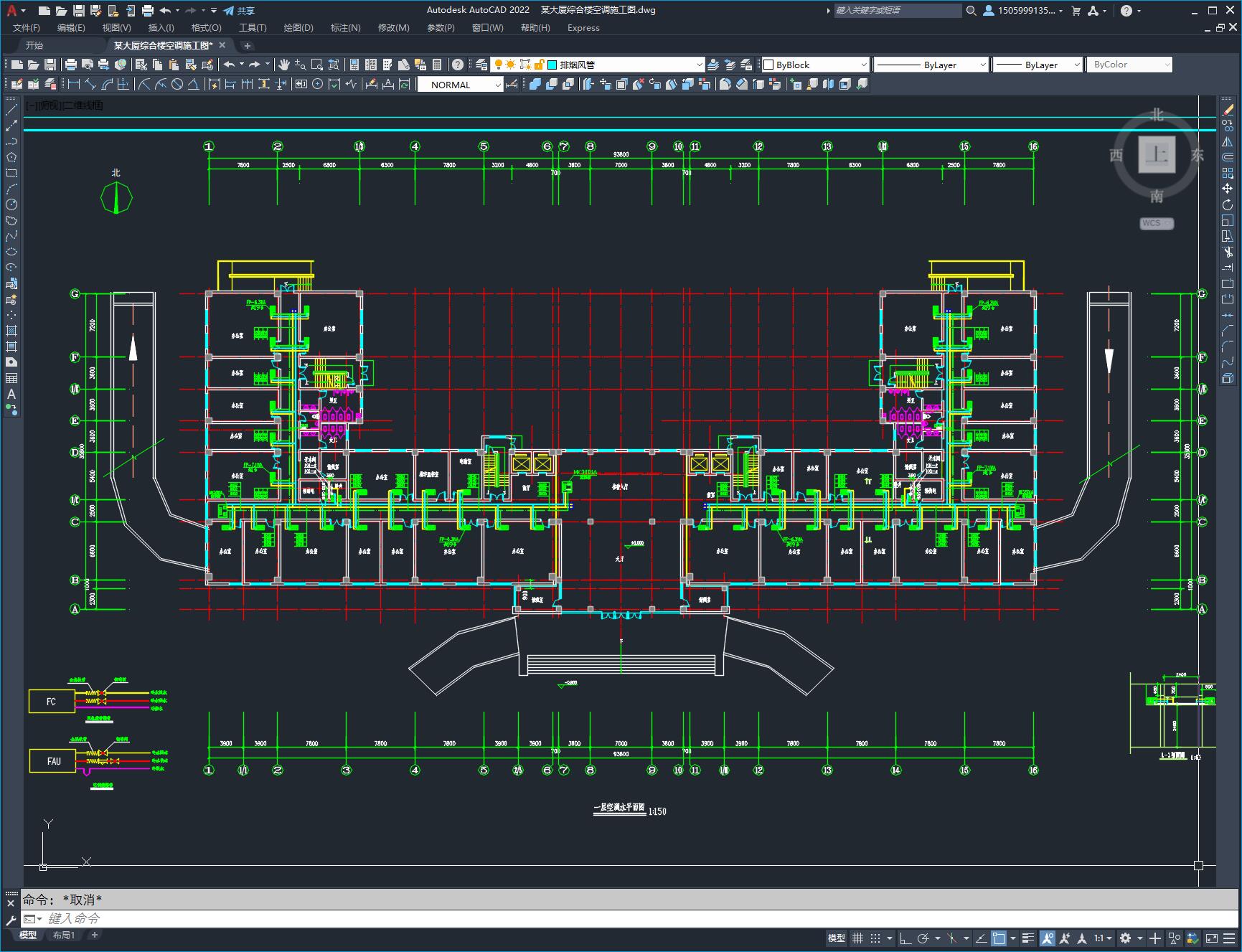Open the 文件(F) menu
This screenshot has width=1242, height=952.
click(27, 28)
